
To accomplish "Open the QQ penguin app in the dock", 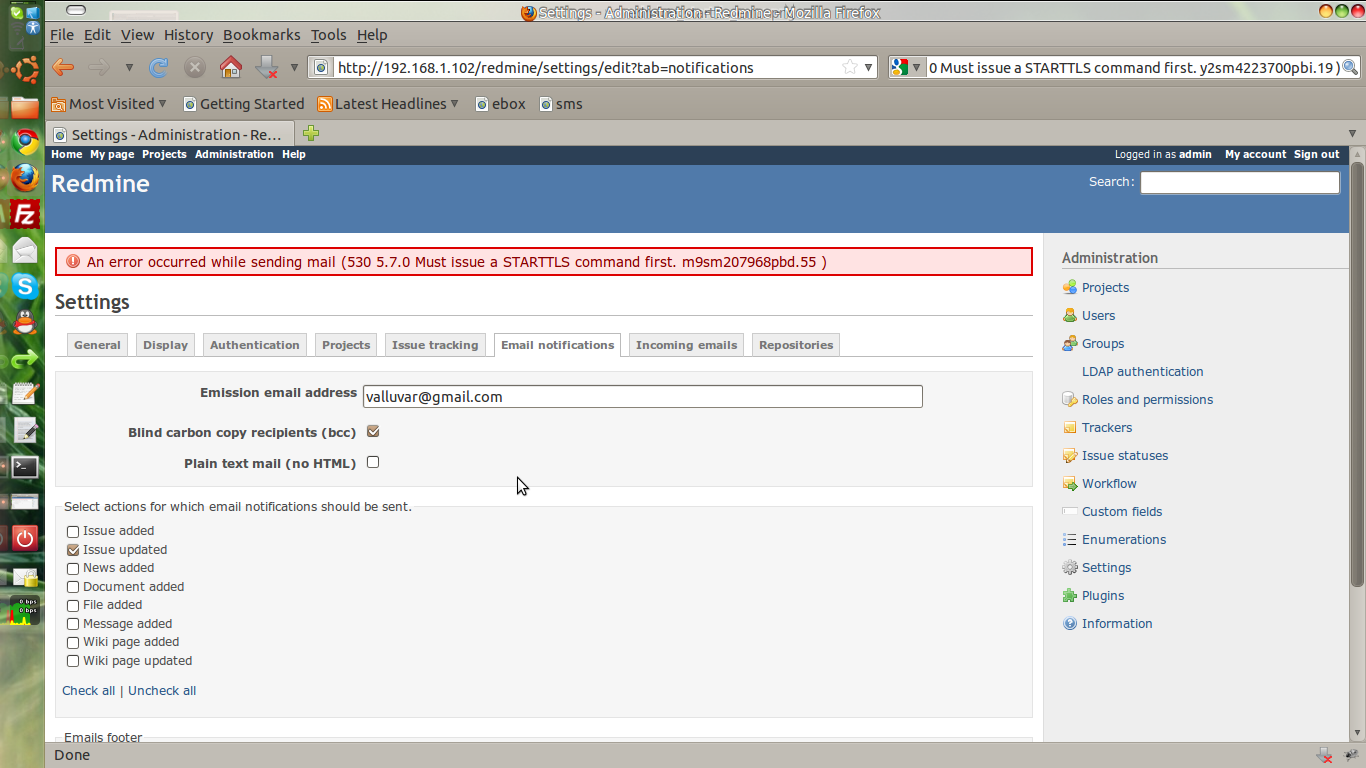I will click(x=25, y=322).
